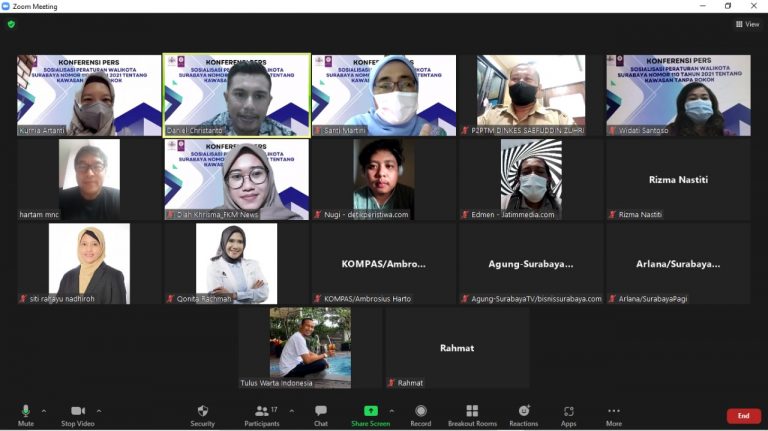Screen dimensions: 768x431
Task: Open the View layout menu
Action: point(747,24)
